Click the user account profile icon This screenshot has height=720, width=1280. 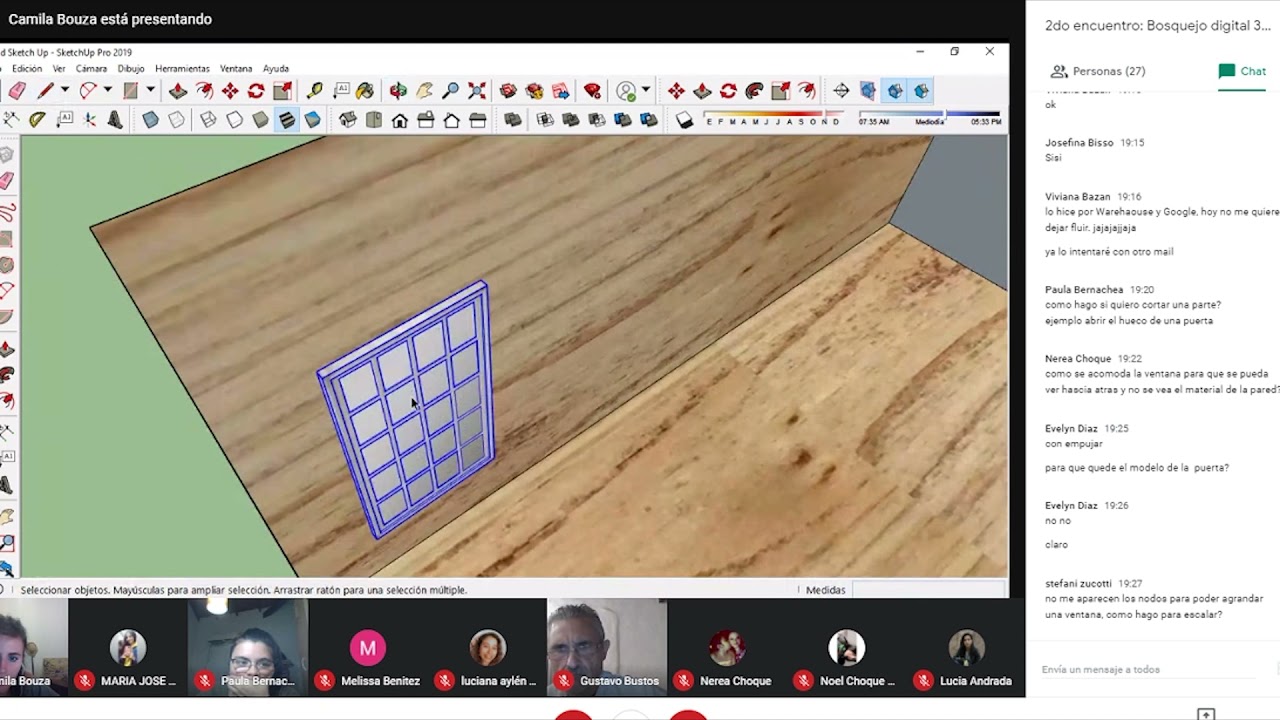pos(627,91)
